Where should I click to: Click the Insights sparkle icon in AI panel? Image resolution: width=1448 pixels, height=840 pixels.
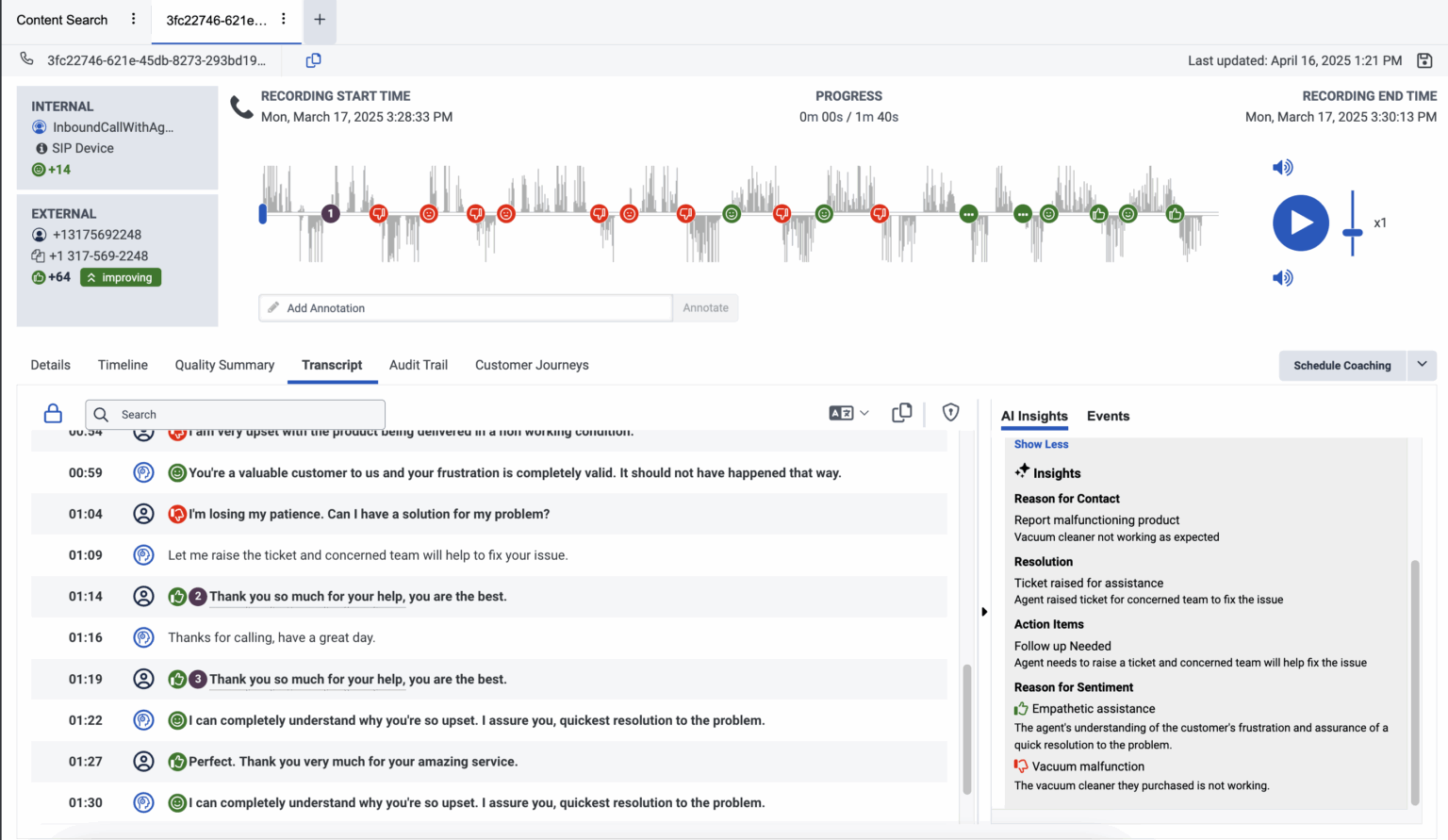tap(1023, 471)
